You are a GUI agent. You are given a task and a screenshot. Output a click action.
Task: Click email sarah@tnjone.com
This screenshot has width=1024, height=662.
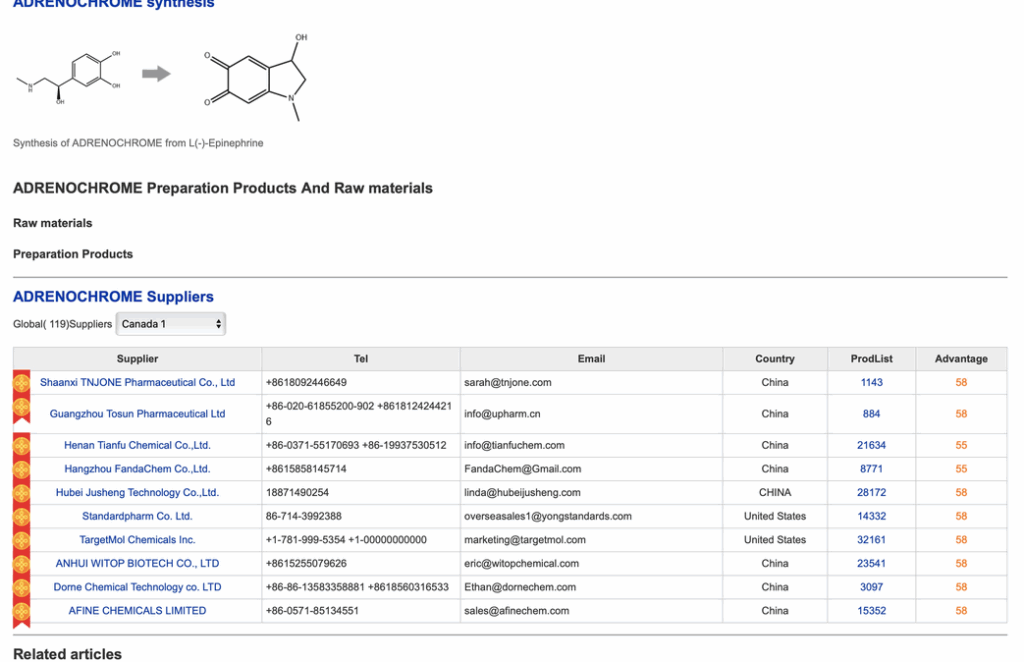click(x=507, y=383)
